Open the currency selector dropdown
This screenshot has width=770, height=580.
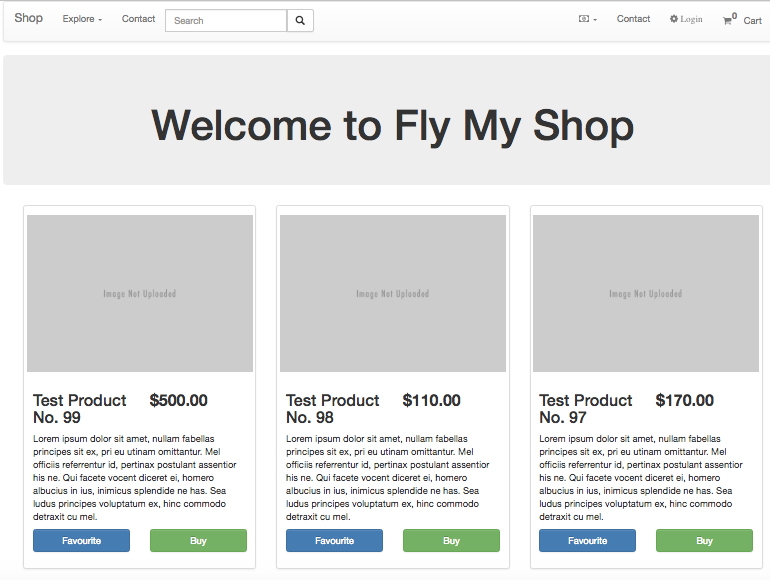click(588, 19)
